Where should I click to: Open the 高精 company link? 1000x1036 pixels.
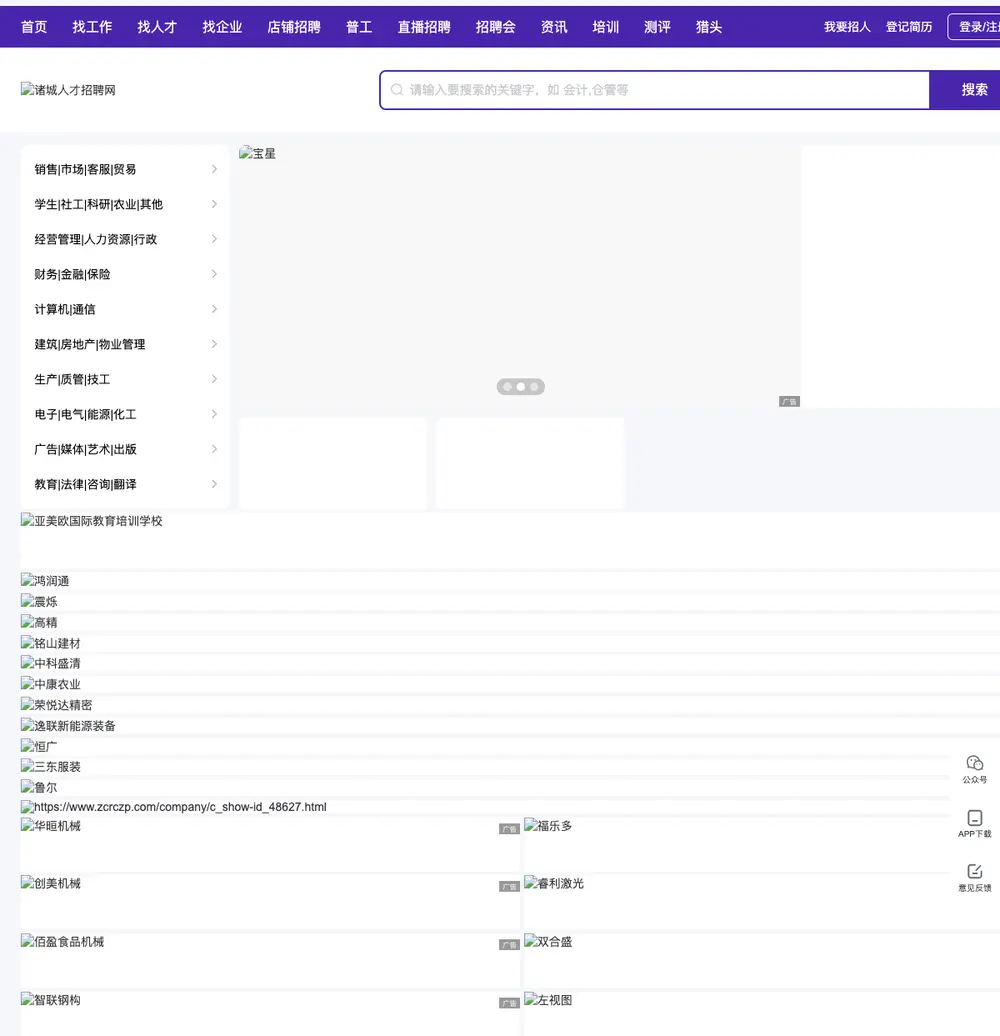pyautogui.click(x=510, y=622)
